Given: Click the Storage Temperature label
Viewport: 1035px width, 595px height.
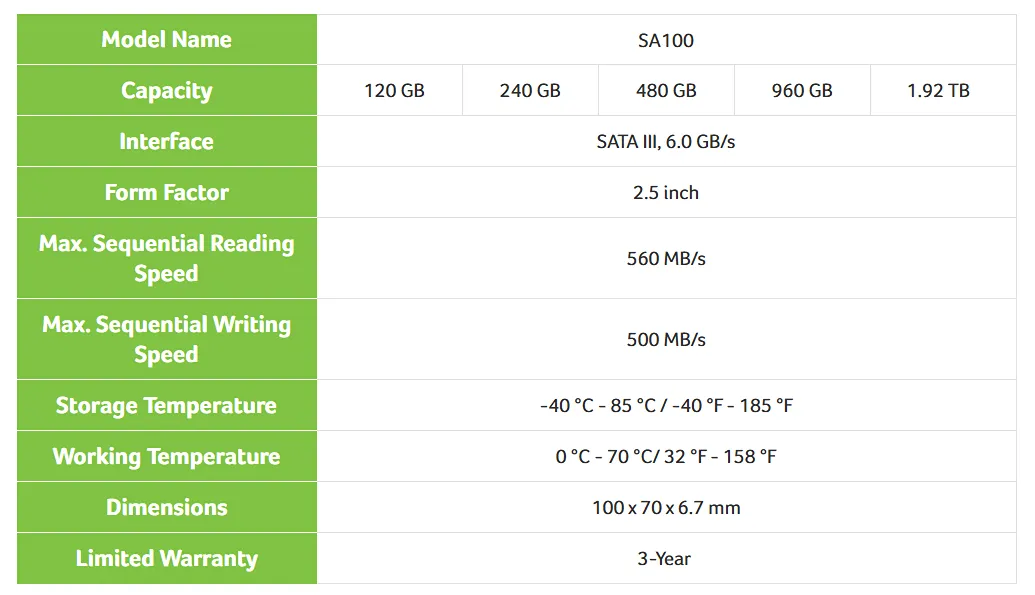Looking at the screenshot, I should (167, 405).
